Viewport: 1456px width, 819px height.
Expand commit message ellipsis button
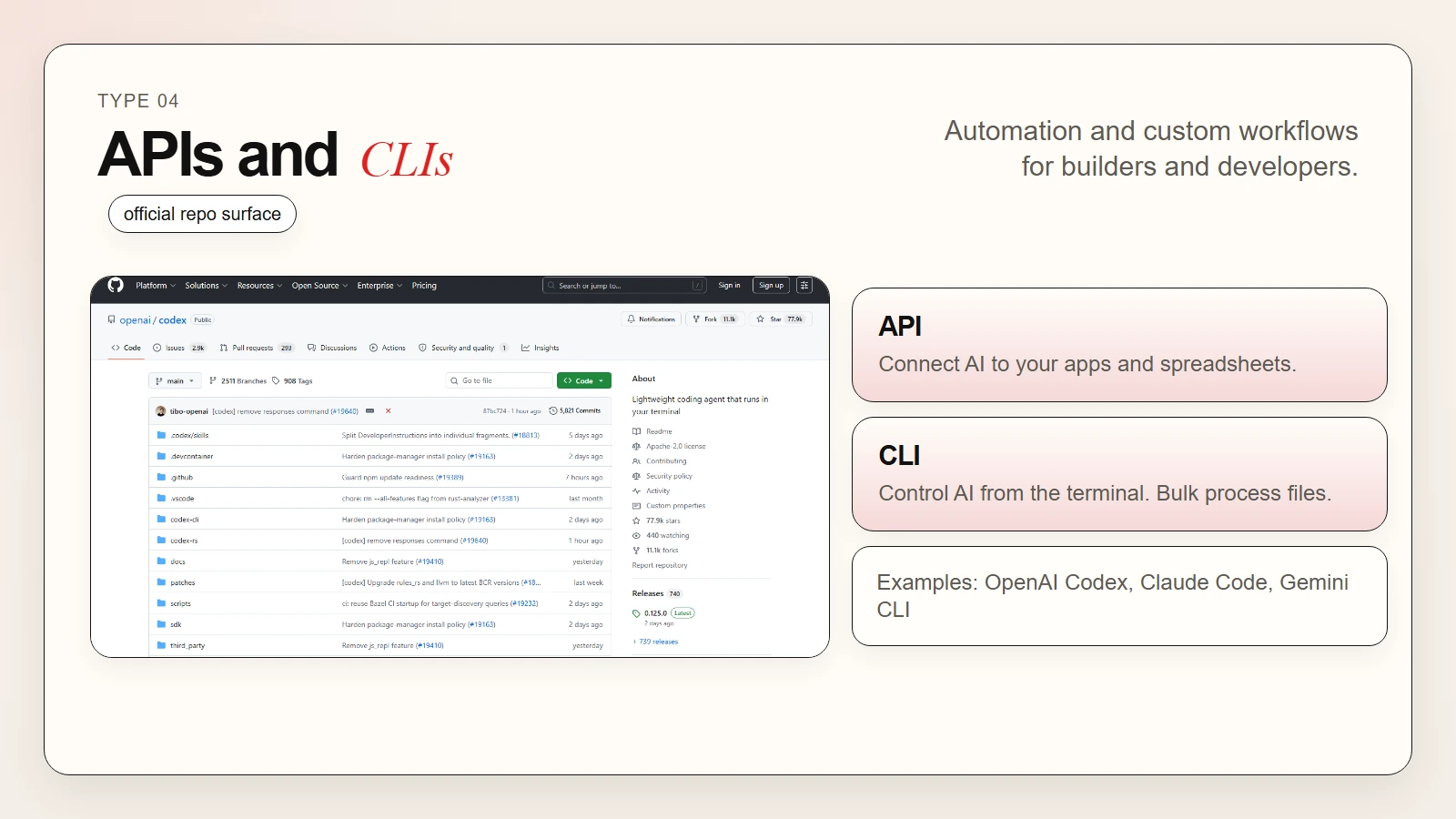pos(369,410)
